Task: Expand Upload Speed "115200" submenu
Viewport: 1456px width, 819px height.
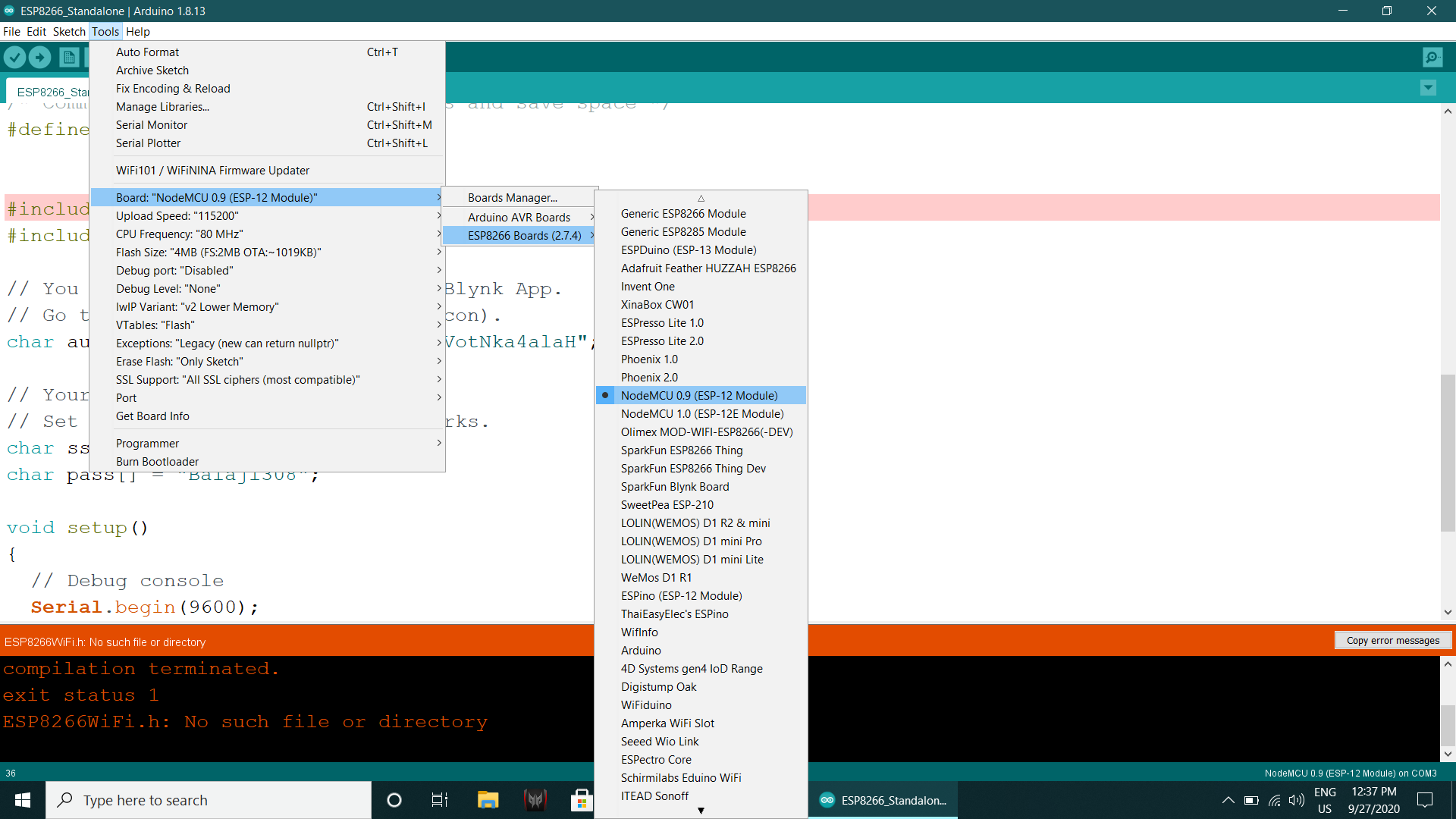Action: coord(267,216)
